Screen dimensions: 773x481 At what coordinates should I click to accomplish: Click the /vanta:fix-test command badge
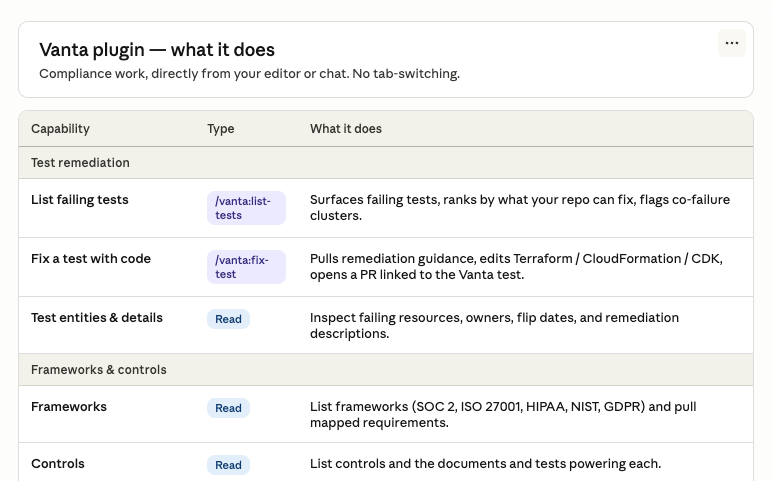click(x=246, y=267)
